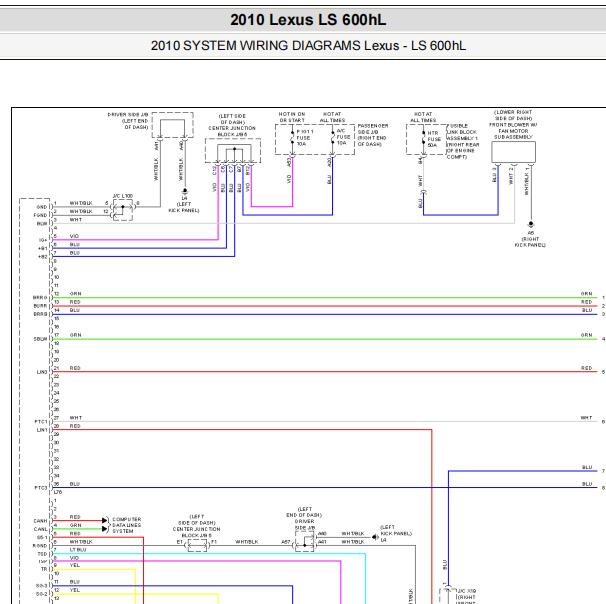The image size is (606, 604).
Task: Select the 'C13' terminal label
Action: pos(214,170)
